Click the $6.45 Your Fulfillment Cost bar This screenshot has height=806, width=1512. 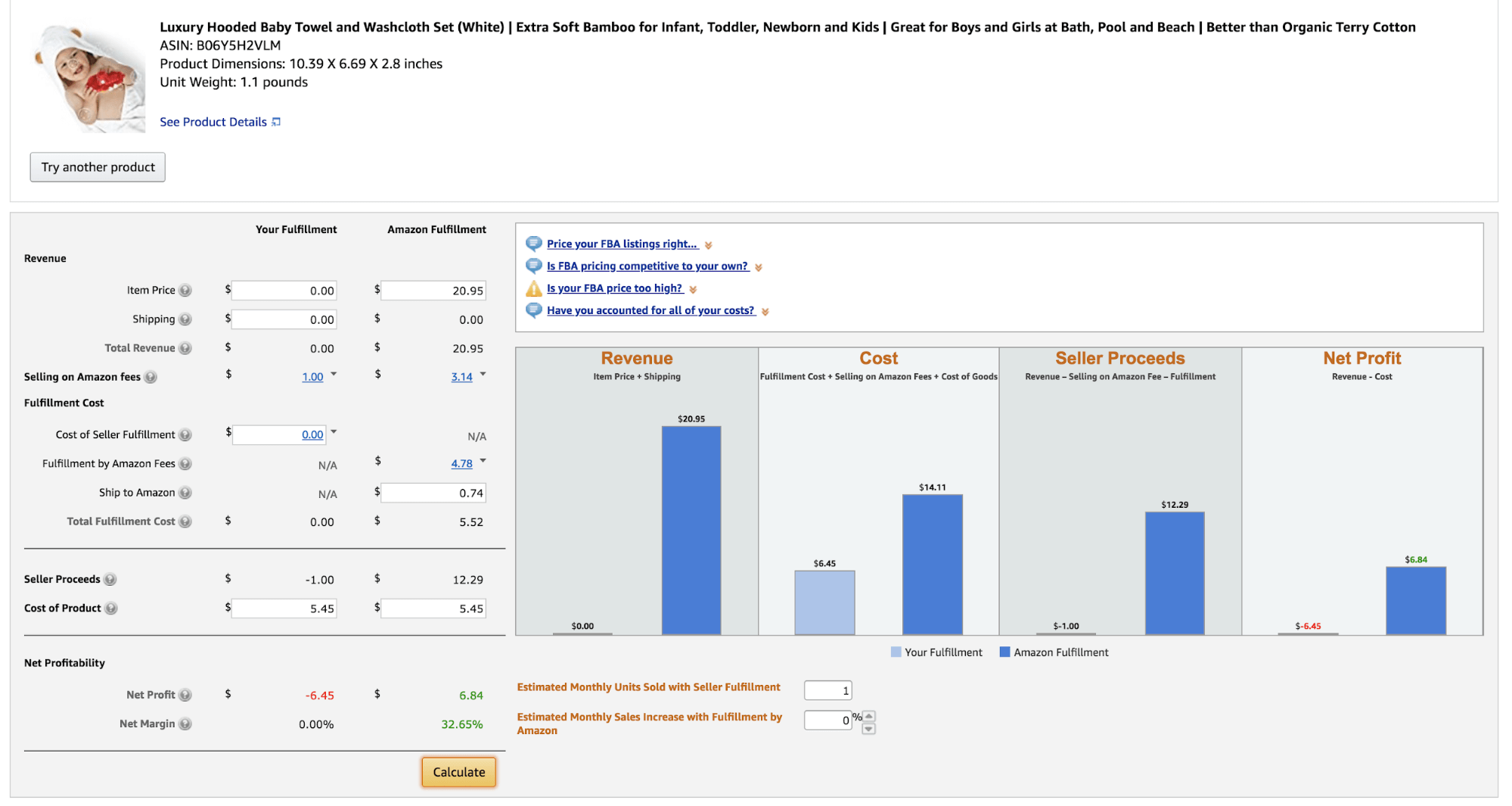(825, 602)
